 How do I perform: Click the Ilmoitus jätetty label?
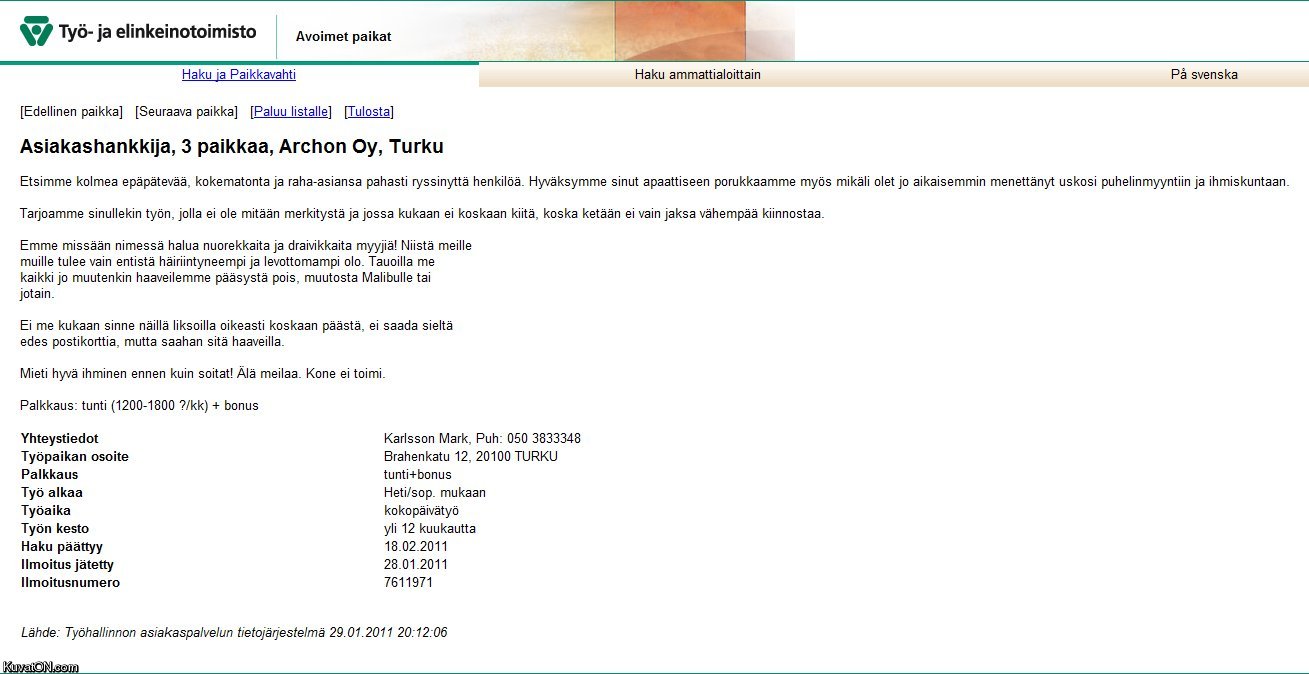pos(67,565)
